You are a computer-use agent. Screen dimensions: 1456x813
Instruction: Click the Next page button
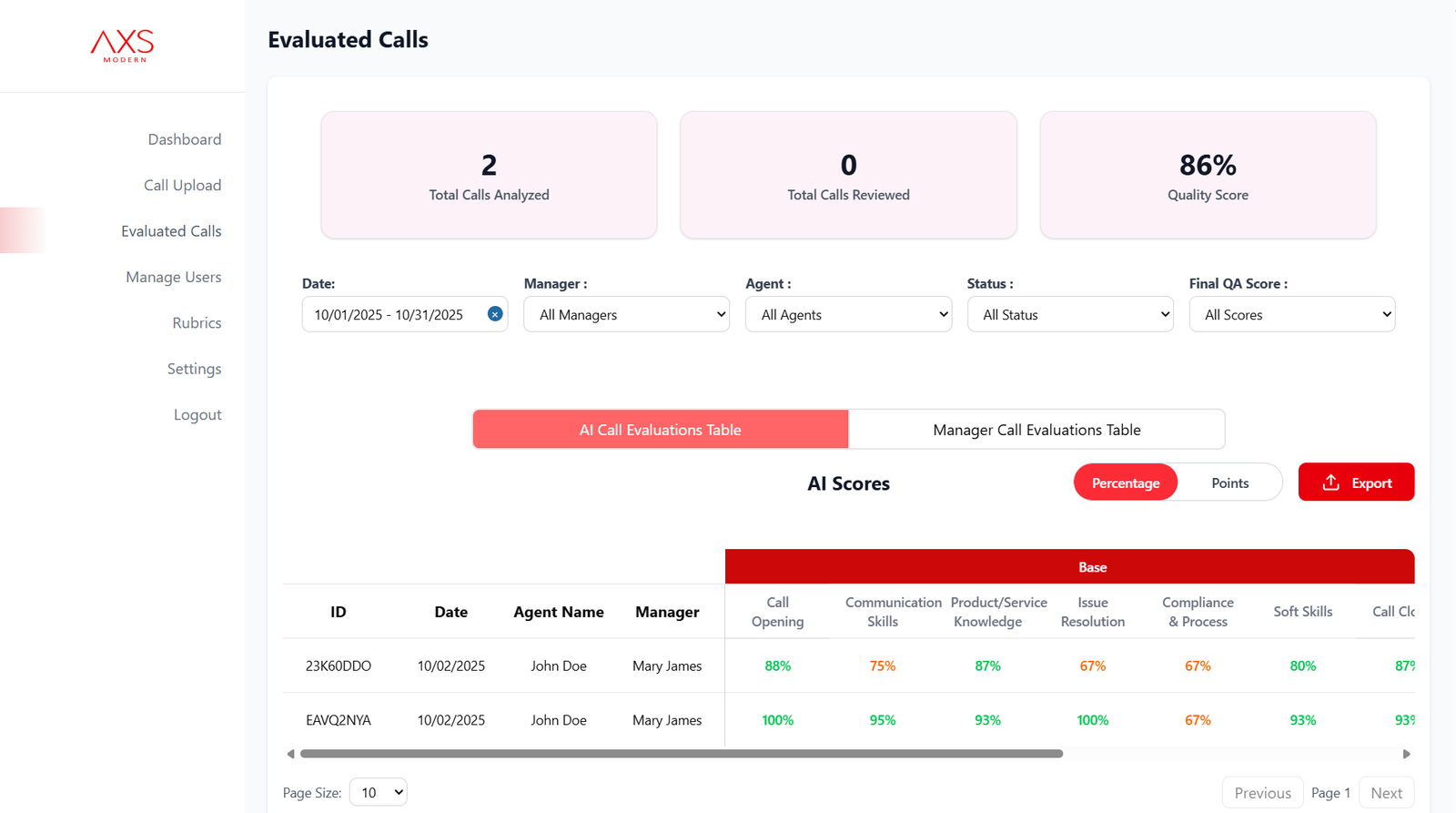1386,792
